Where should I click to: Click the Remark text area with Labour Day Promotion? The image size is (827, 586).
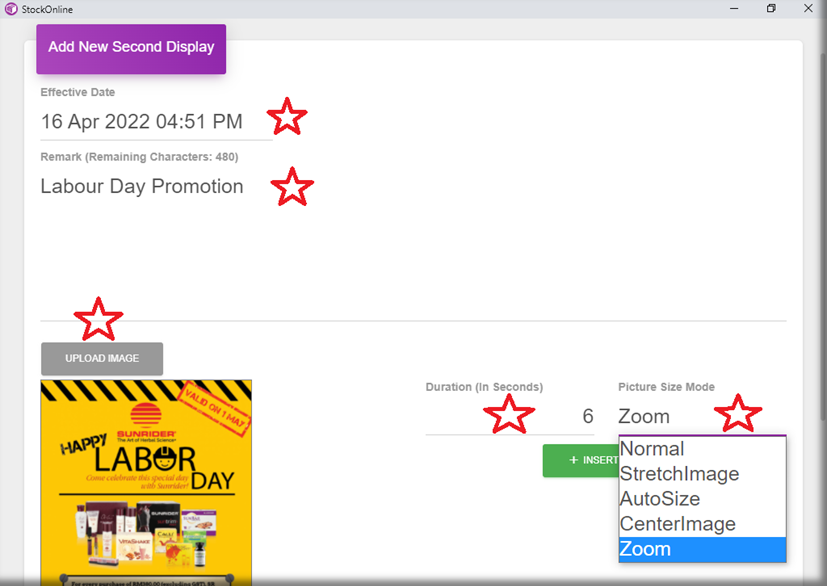coord(142,187)
